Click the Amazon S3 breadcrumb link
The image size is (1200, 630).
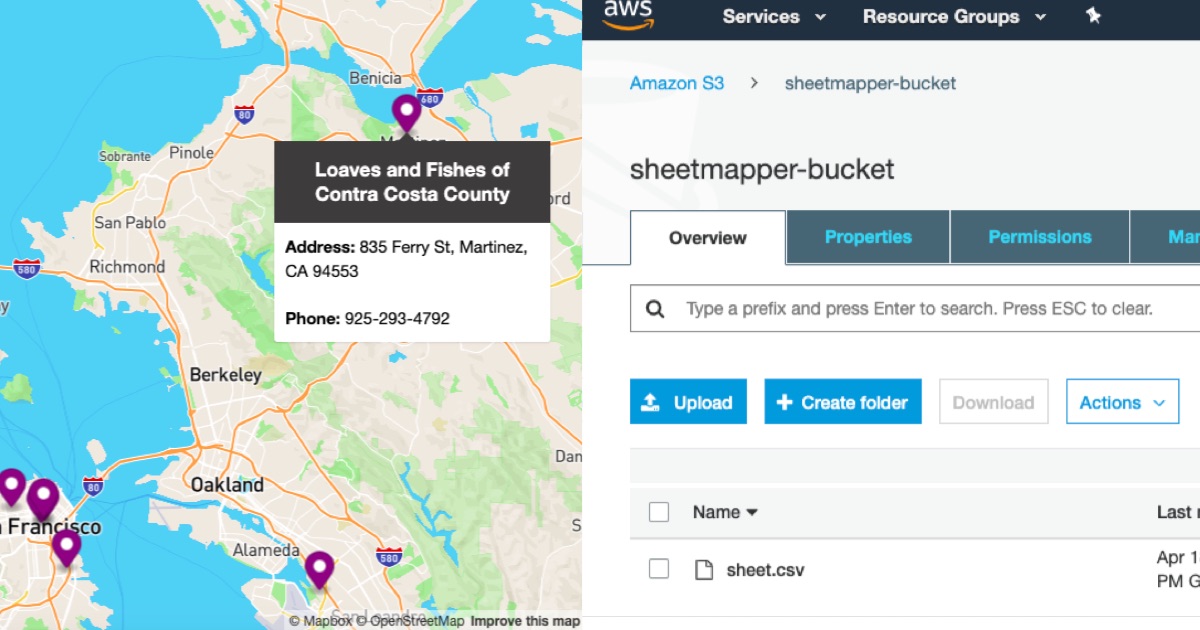[676, 83]
